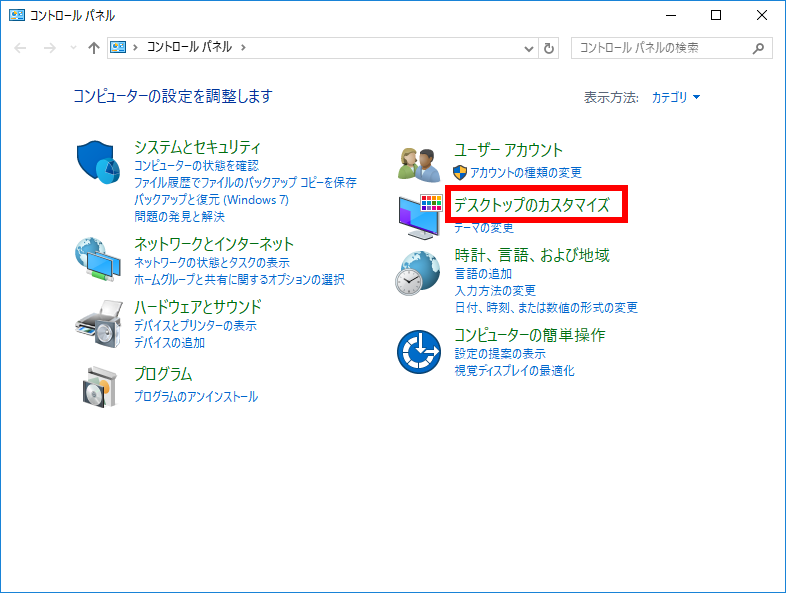Image resolution: width=786 pixels, height=593 pixels.
Task: Click the up arrow to parent folder
Action: click(x=94, y=48)
